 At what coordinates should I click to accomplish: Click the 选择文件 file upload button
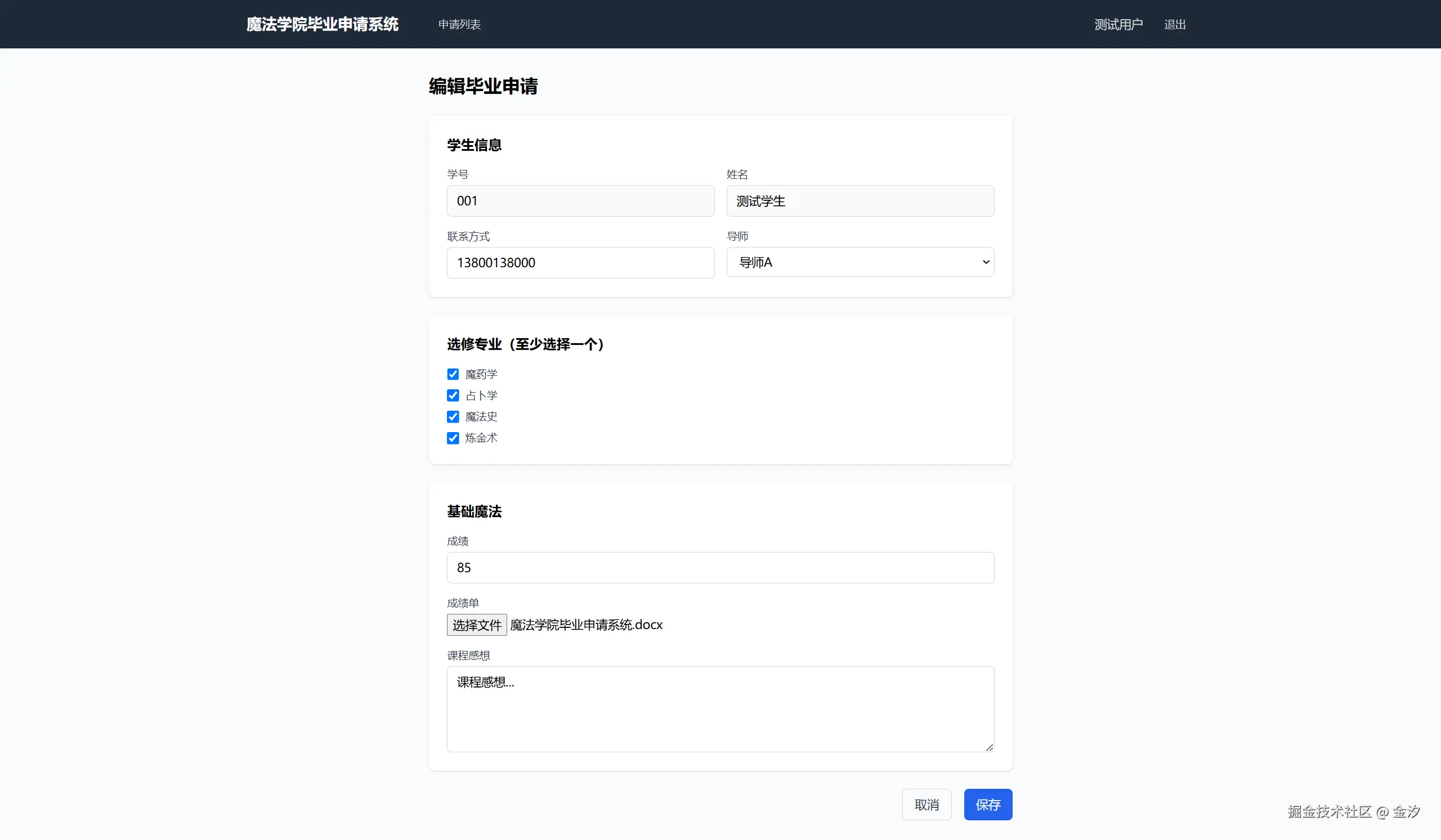click(x=476, y=625)
